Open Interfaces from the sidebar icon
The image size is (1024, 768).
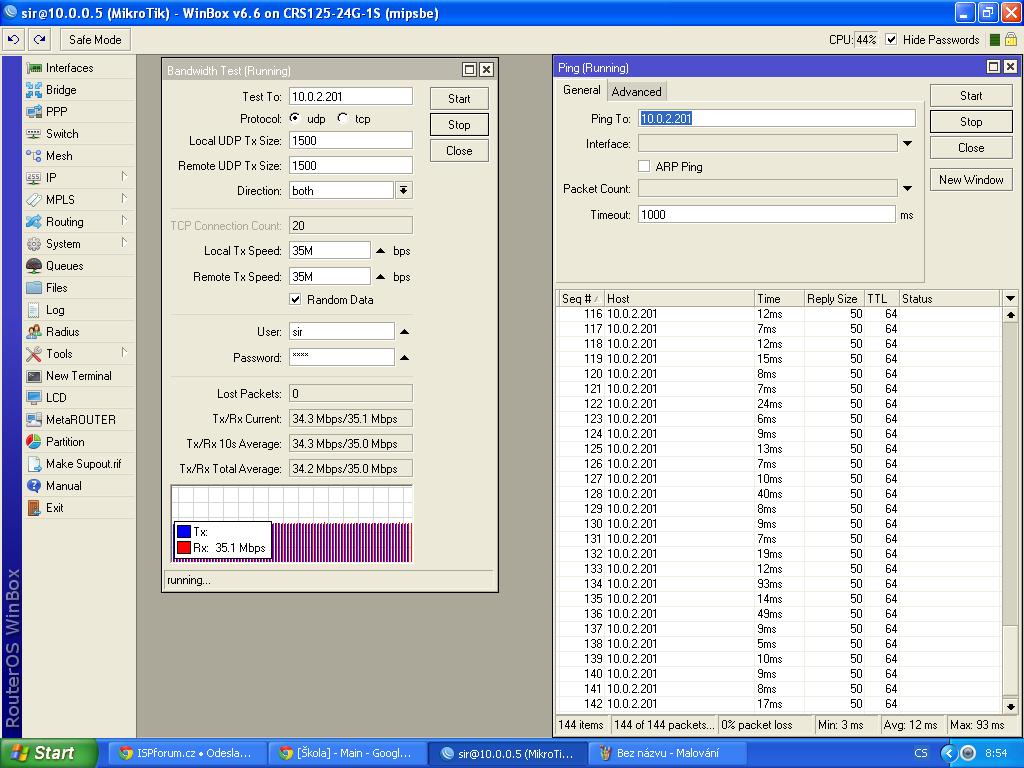pos(34,68)
